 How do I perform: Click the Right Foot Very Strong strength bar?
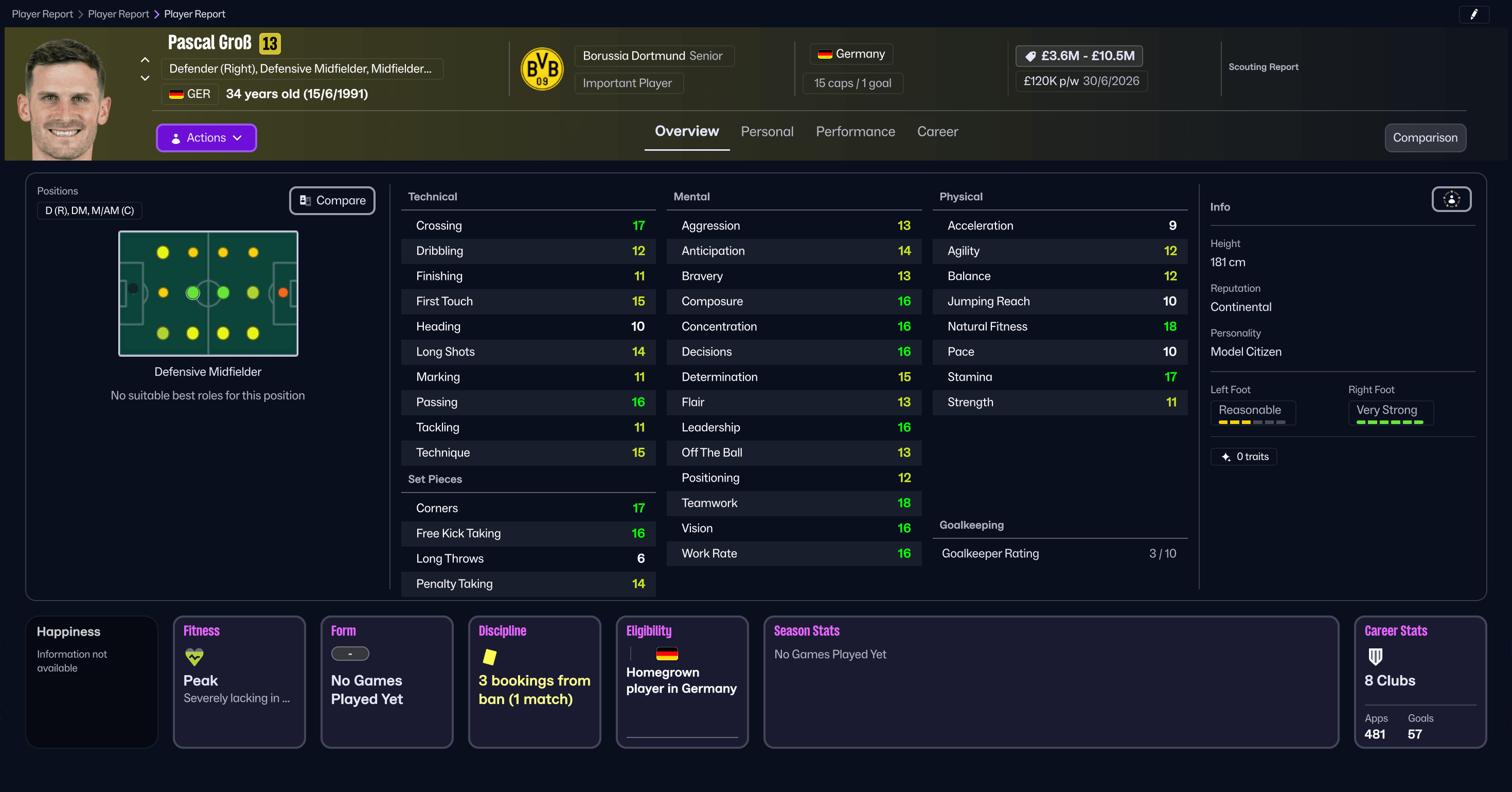pos(1390,422)
